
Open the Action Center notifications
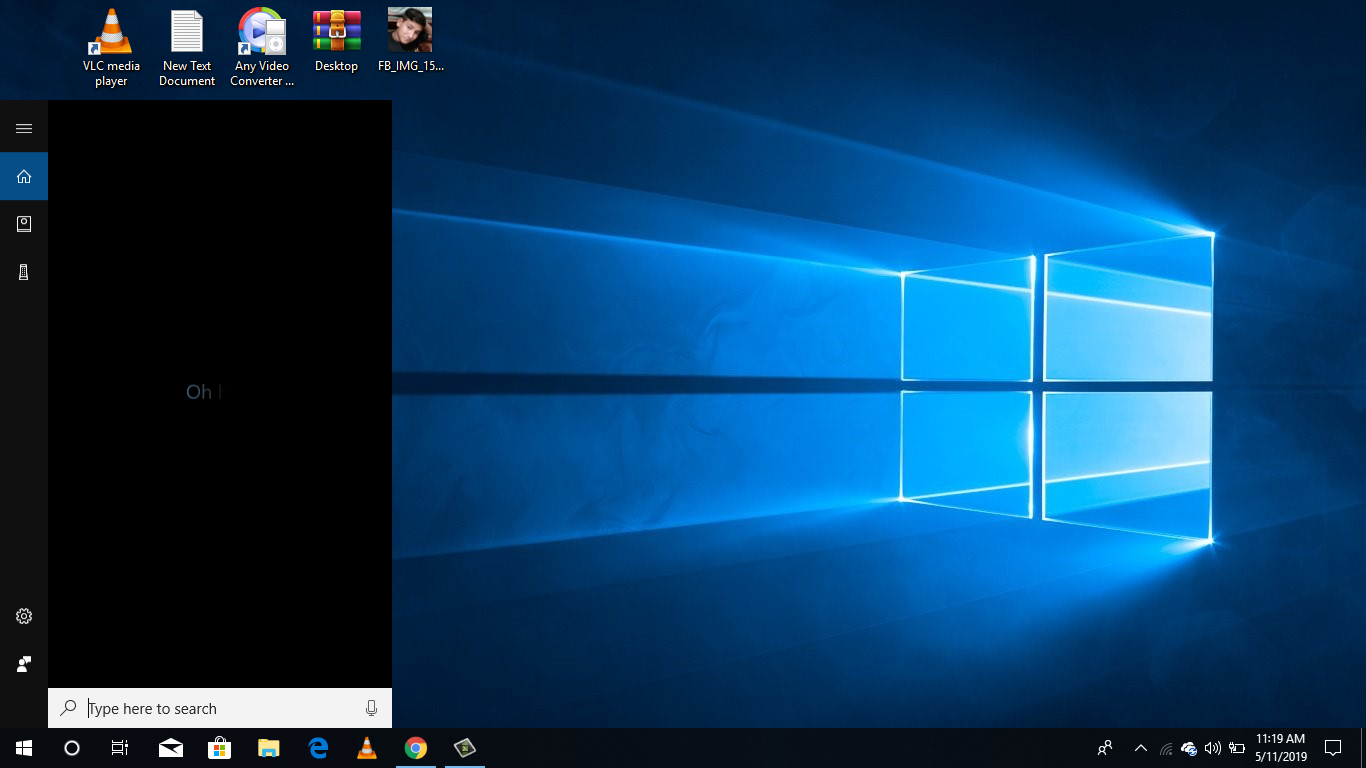1333,748
